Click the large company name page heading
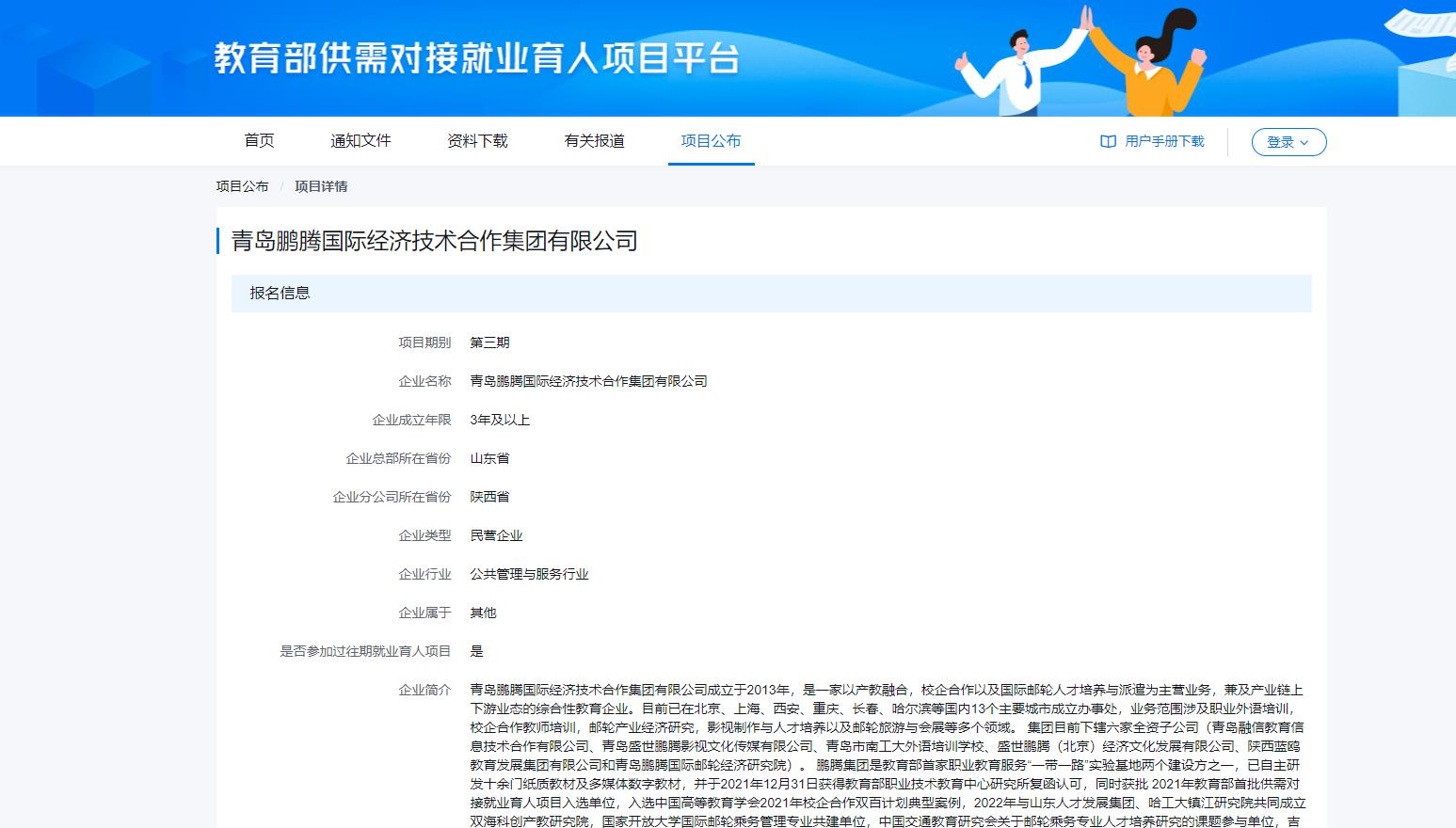The width and height of the screenshot is (1456, 828). pos(435,241)
